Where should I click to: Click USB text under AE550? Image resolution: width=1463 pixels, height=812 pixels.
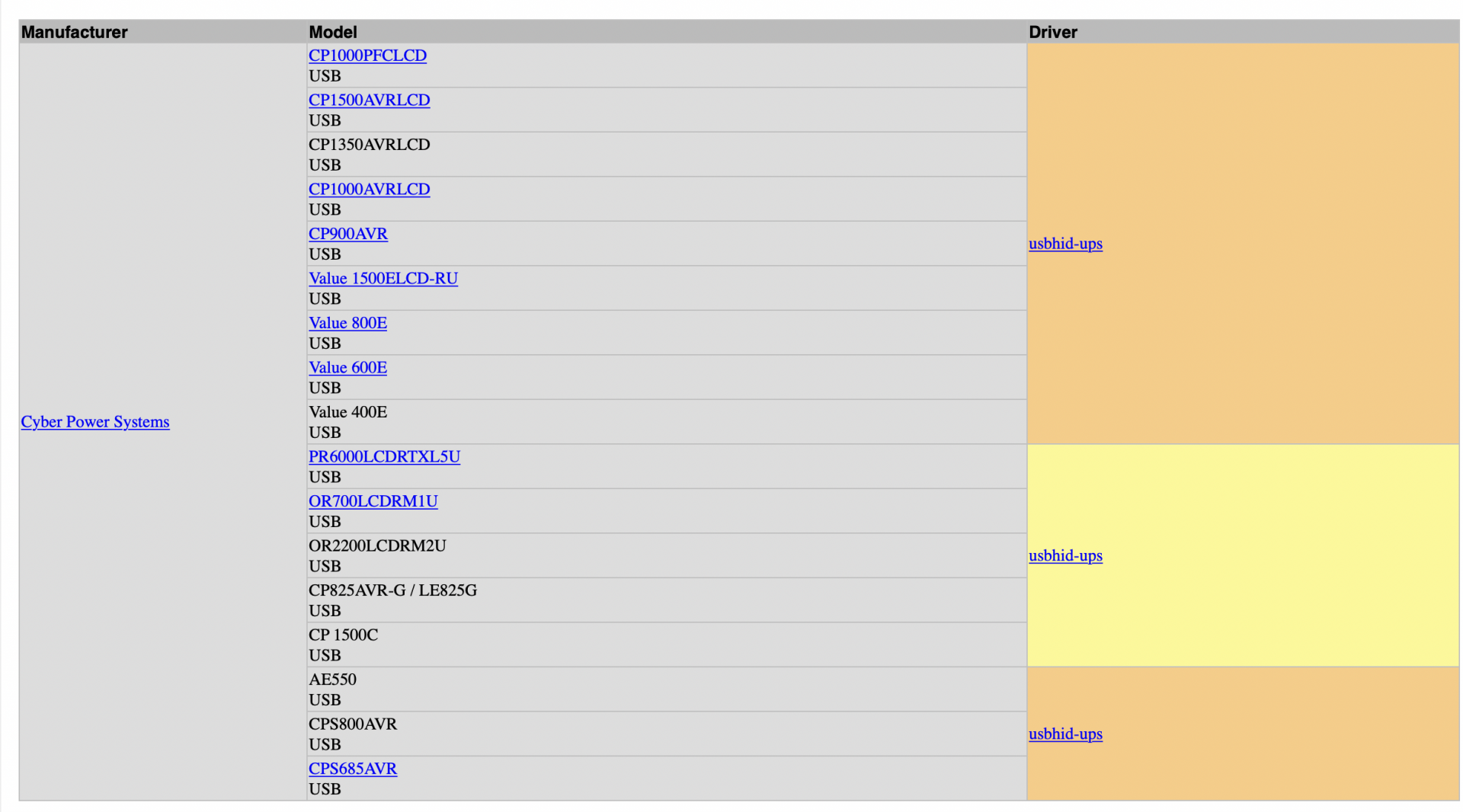point(325,700)
